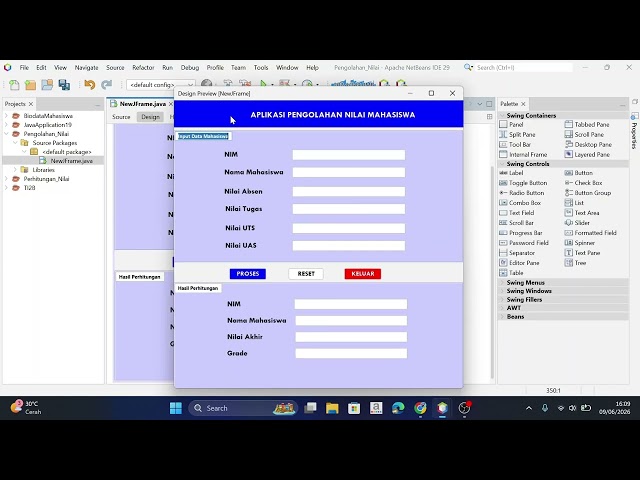
Task: Switch to the Design editor view
Action: 150,117
